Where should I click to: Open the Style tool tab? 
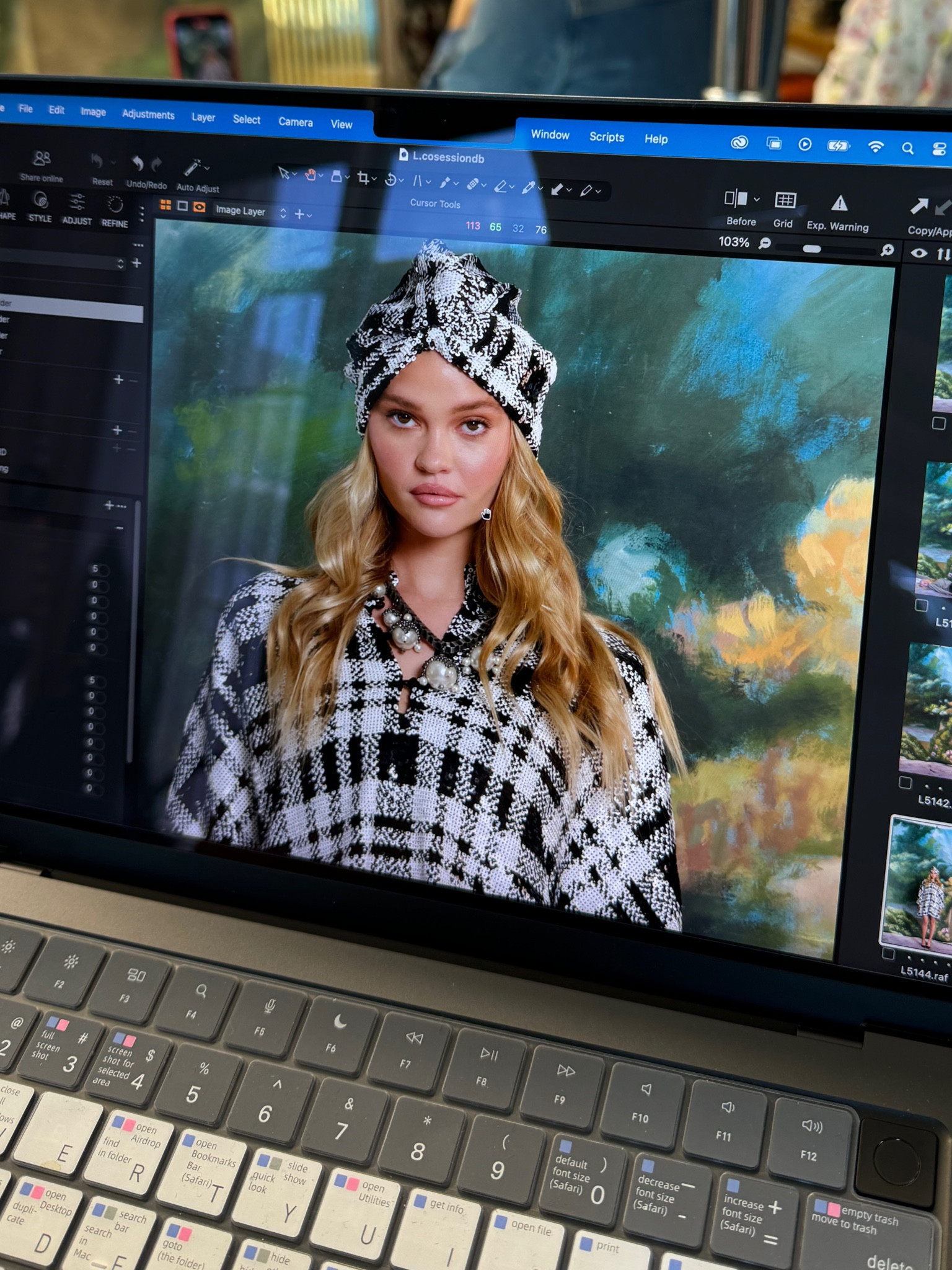pos(40,200)
